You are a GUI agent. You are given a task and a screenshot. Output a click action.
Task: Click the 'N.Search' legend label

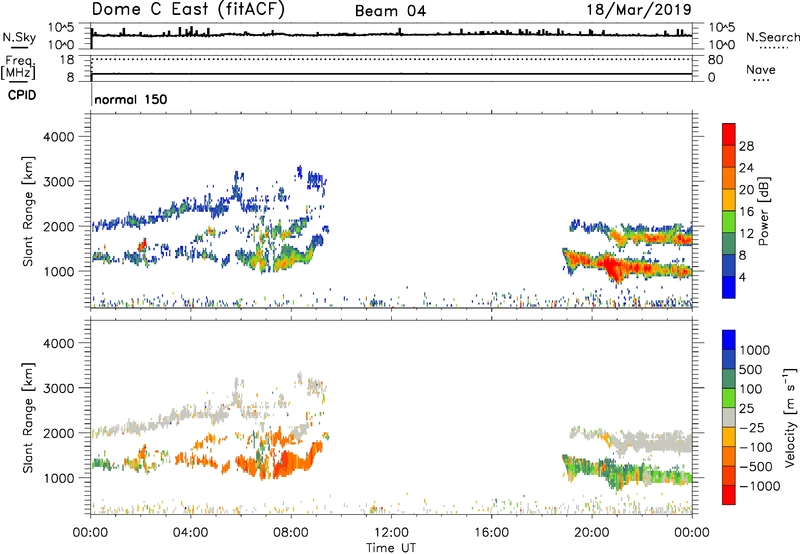(772, 37)
